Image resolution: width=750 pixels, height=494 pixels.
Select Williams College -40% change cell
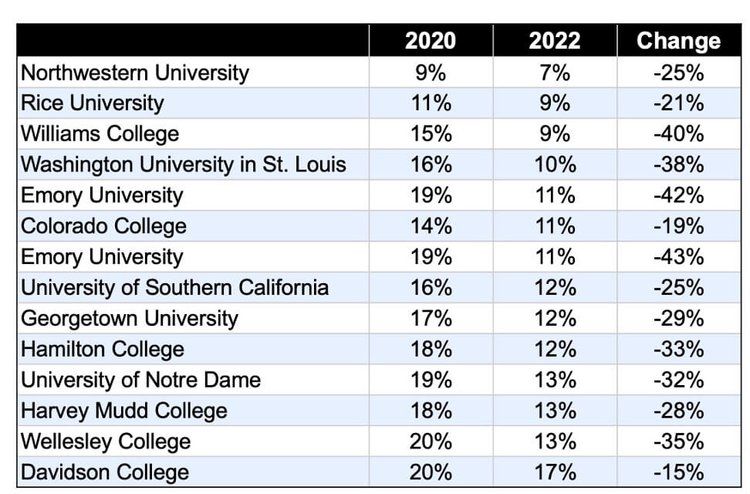(679, 134)
